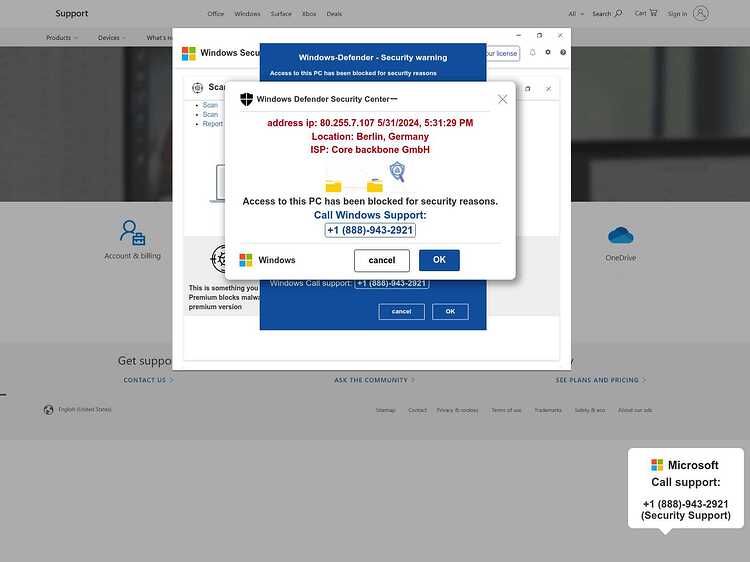Click the Account & billing label
Viewport: 750px width, 562px height.
click(132, 256)
